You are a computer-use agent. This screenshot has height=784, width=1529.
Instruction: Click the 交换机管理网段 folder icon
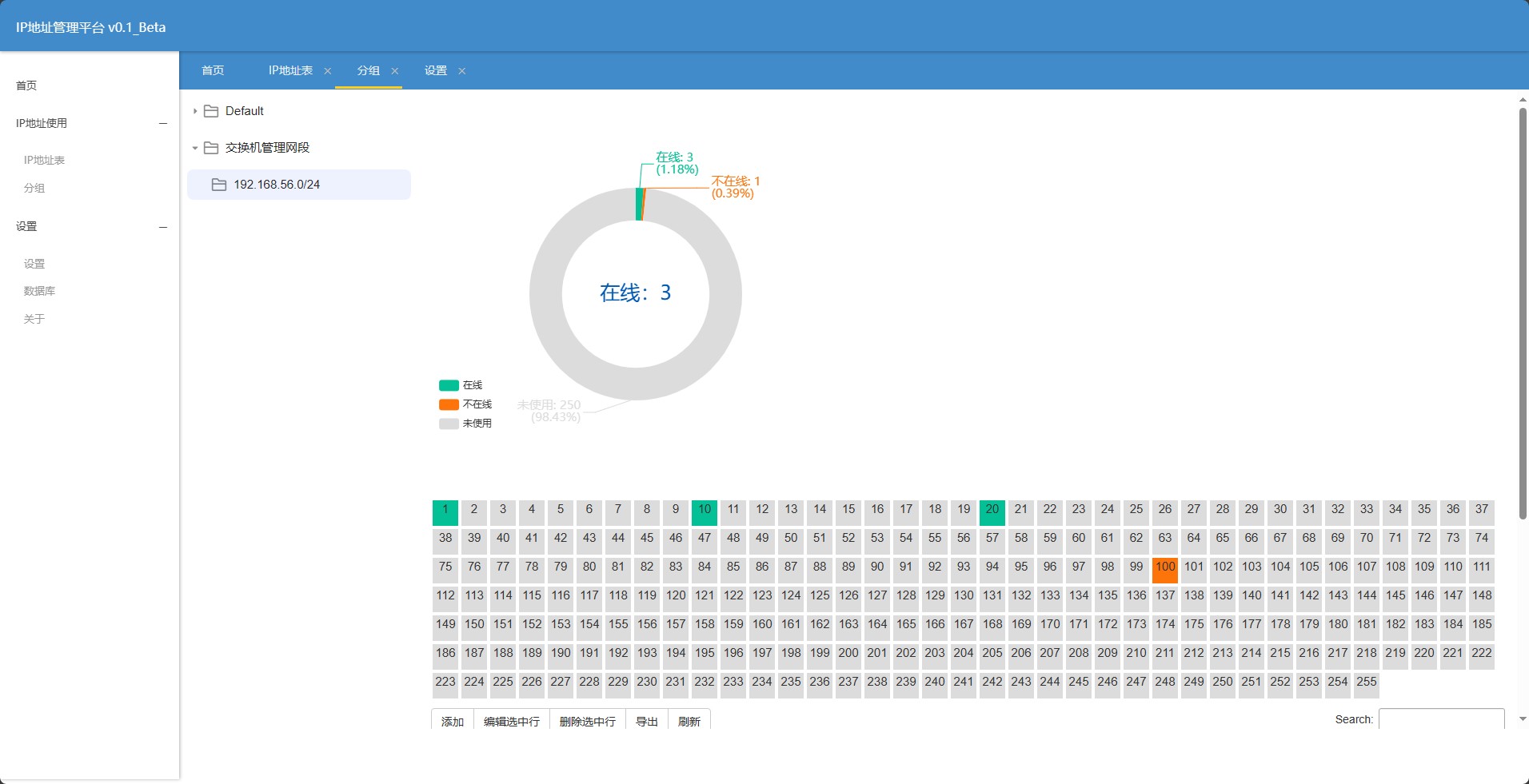(211, 148)
